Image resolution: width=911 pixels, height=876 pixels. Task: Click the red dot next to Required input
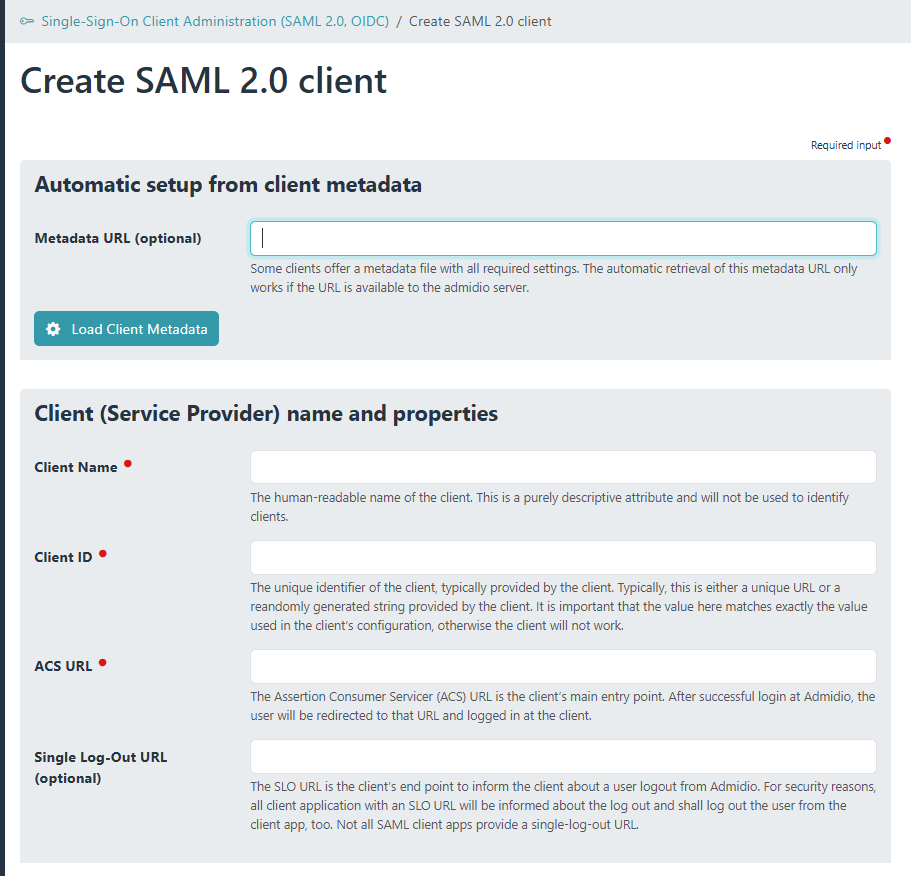[x=887, y=141]
